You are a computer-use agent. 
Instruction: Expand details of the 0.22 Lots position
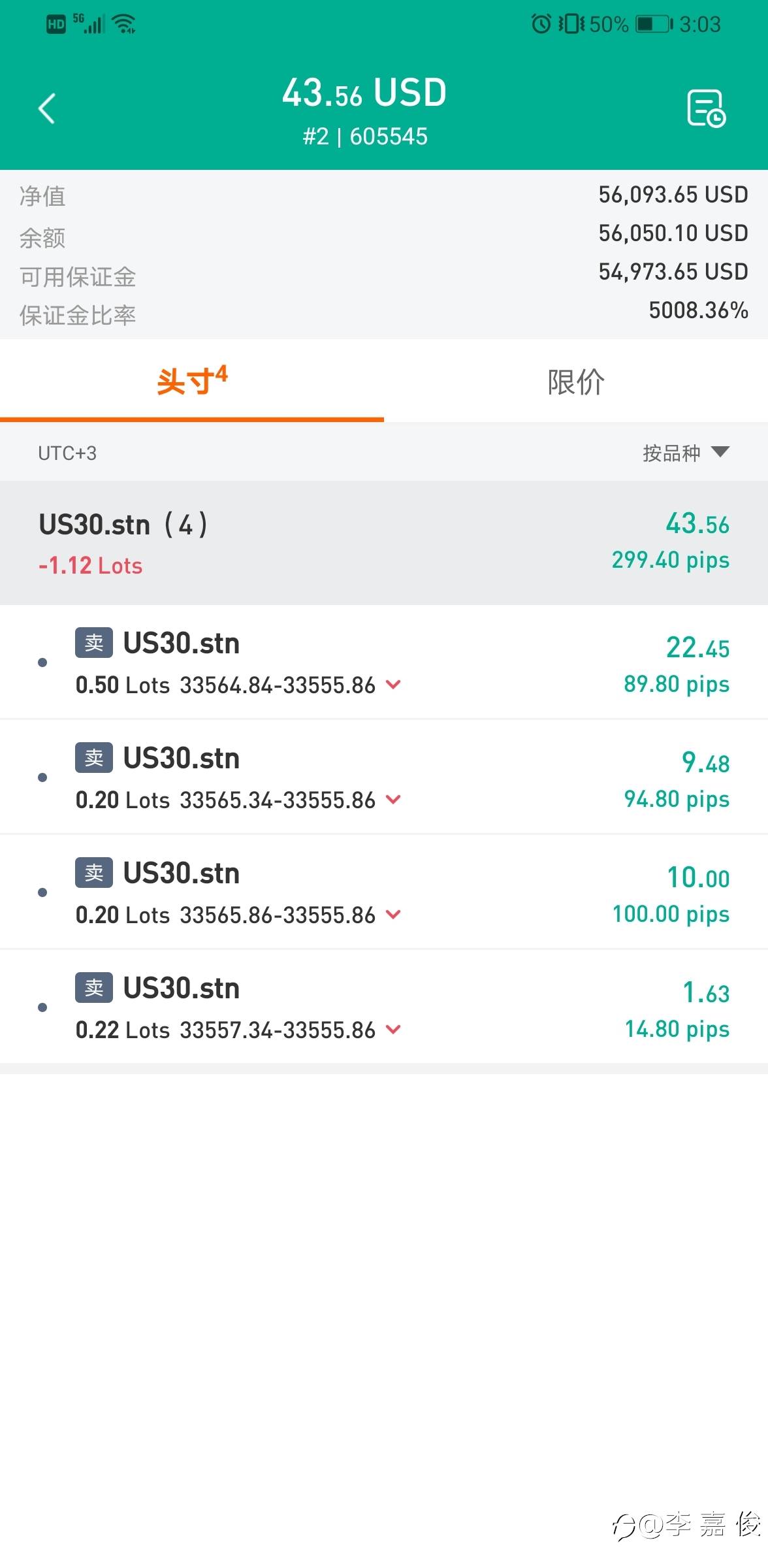coord(393,1030)
